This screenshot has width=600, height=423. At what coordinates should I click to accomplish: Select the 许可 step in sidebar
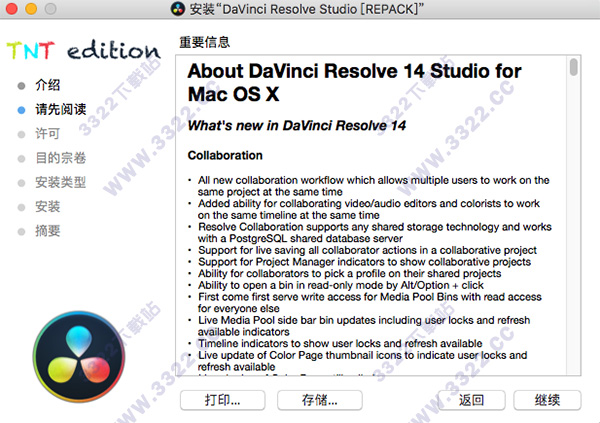point(47,134)
